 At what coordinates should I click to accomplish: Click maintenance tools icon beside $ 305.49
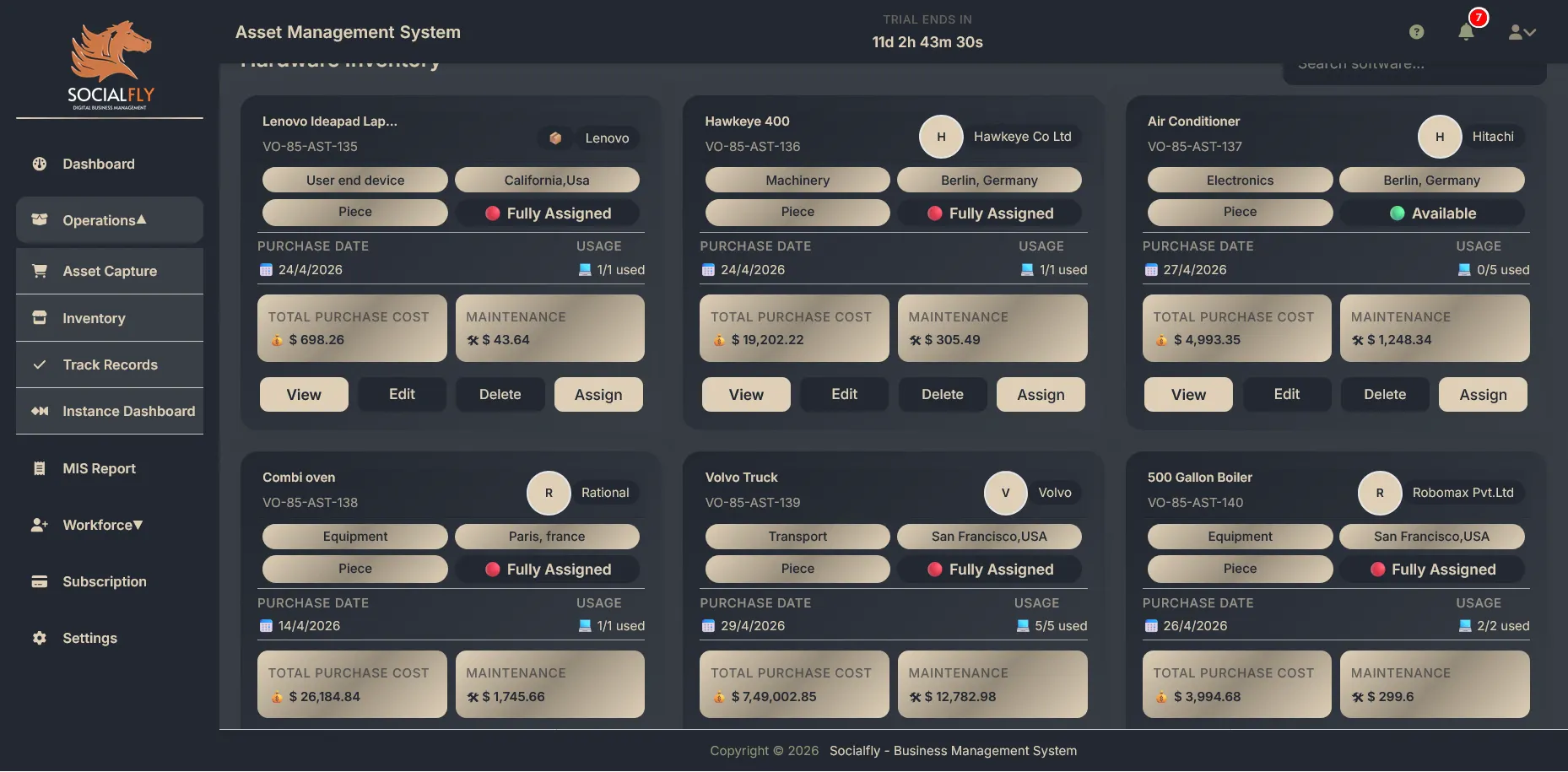[915, 340]
